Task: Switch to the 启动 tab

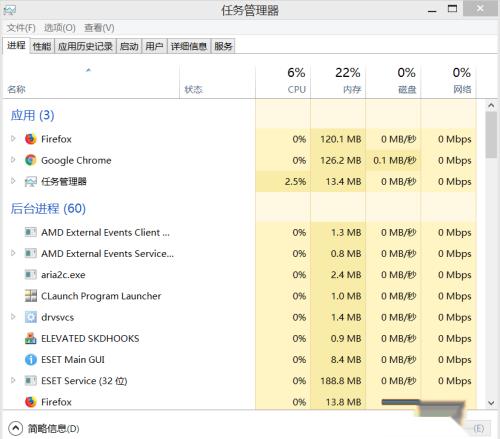Action: 129,46
